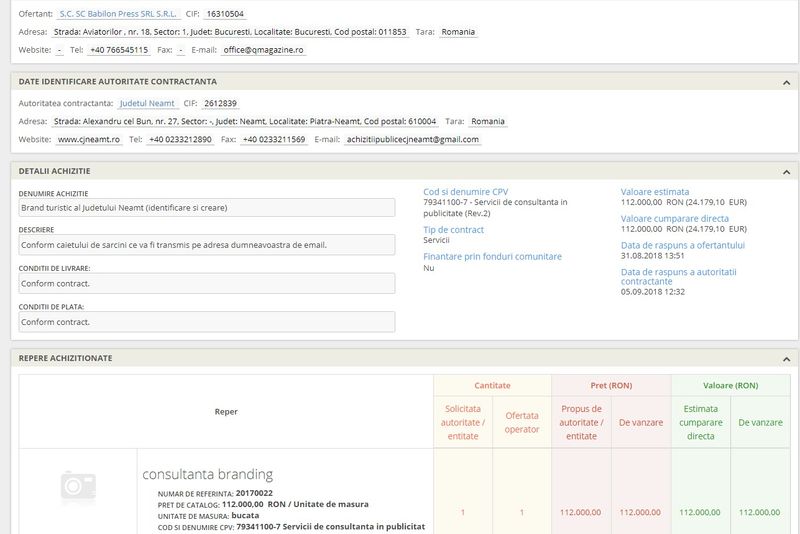Click the Denumire Achizitie text field
Screen dimensions: 800x534
tap(206, 208)
